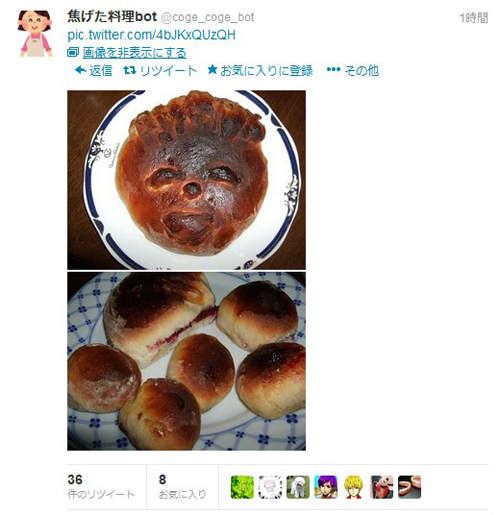Click the blonde anime character avatar

(x=354, y=487)
